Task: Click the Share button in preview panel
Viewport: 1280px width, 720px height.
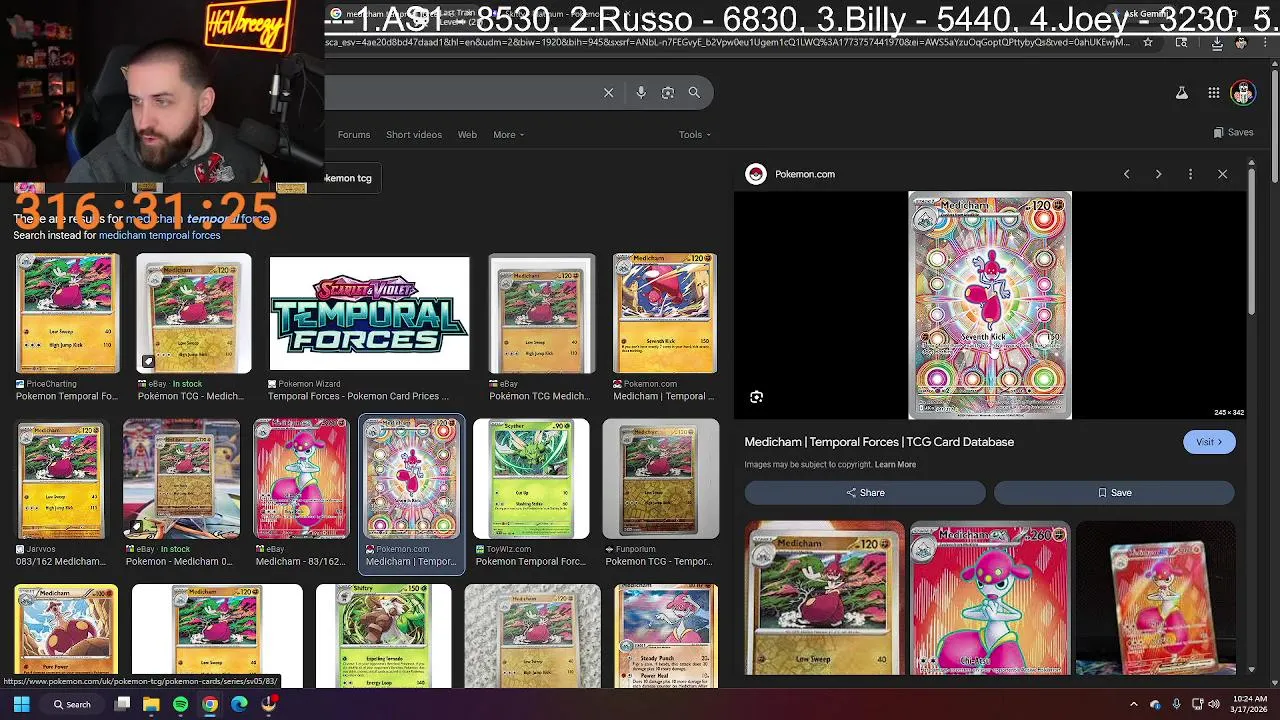Action: coord(865,493)
